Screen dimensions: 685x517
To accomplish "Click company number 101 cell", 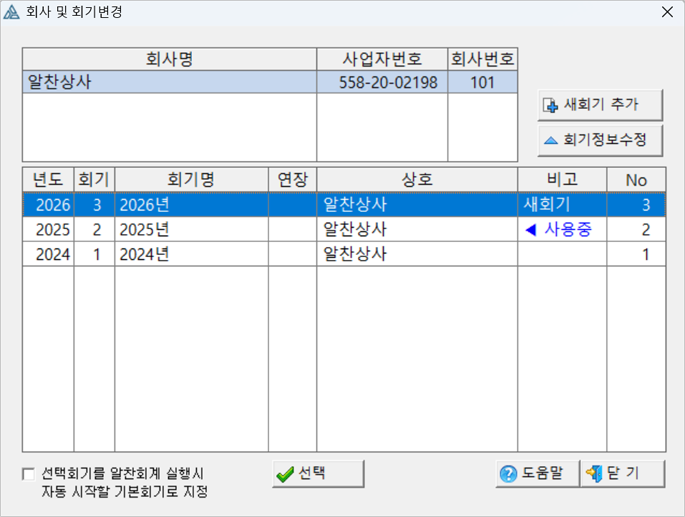I will pyautogui.click(x=482, y=82).
